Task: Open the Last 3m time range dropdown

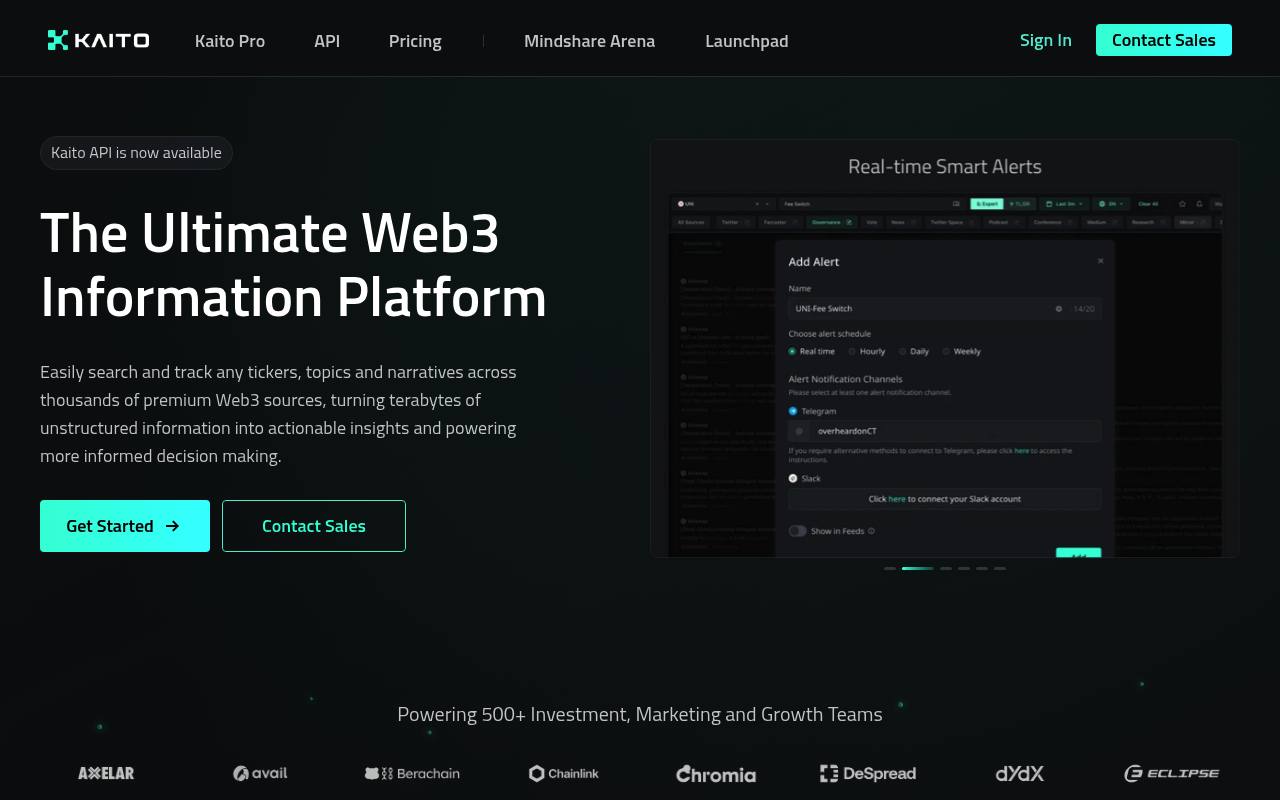Action: point(1062,204)
